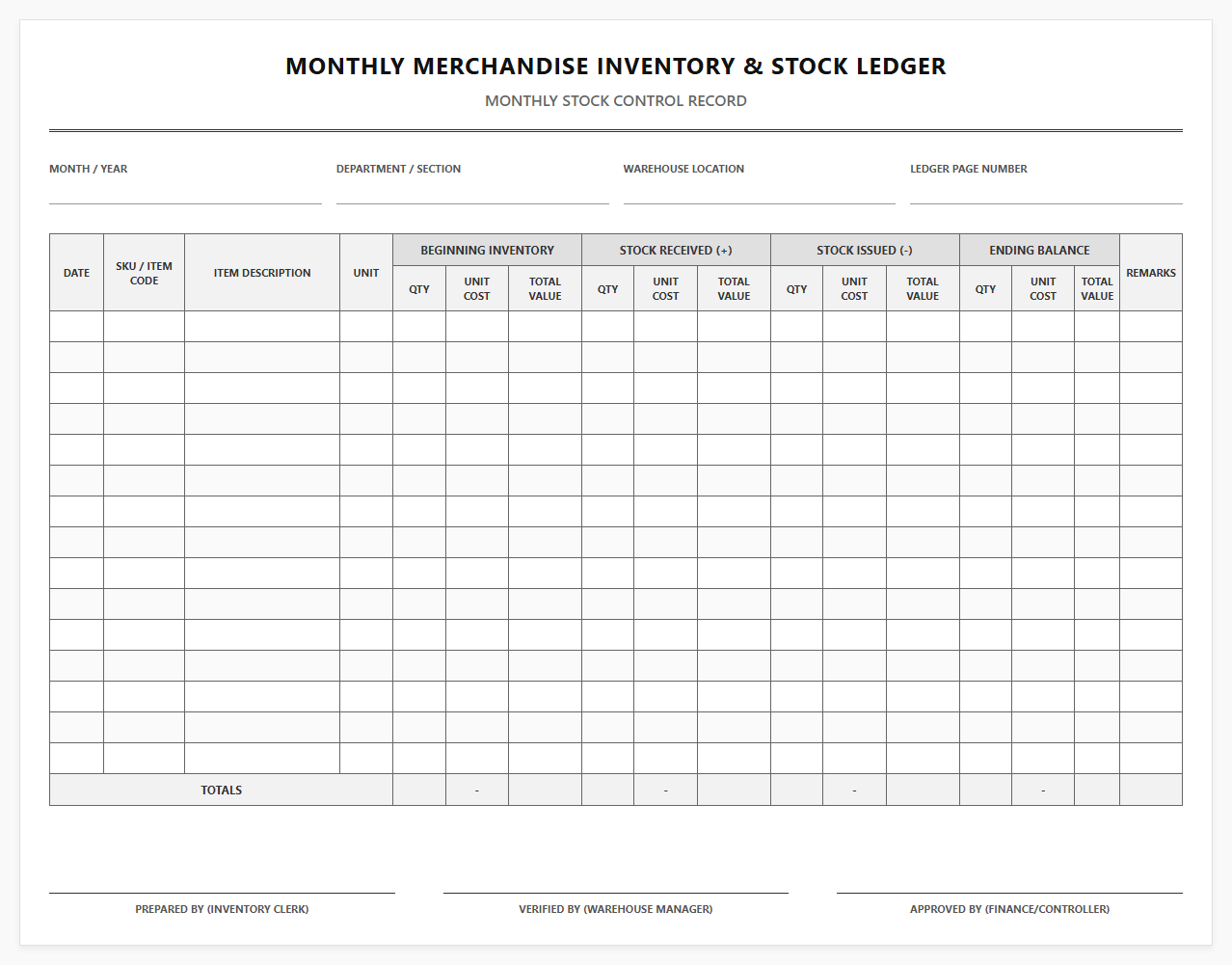1232x965 pixels.
Task: Click the Totals dash under Ending Balance unit cost
Action: coord(1043,791)
